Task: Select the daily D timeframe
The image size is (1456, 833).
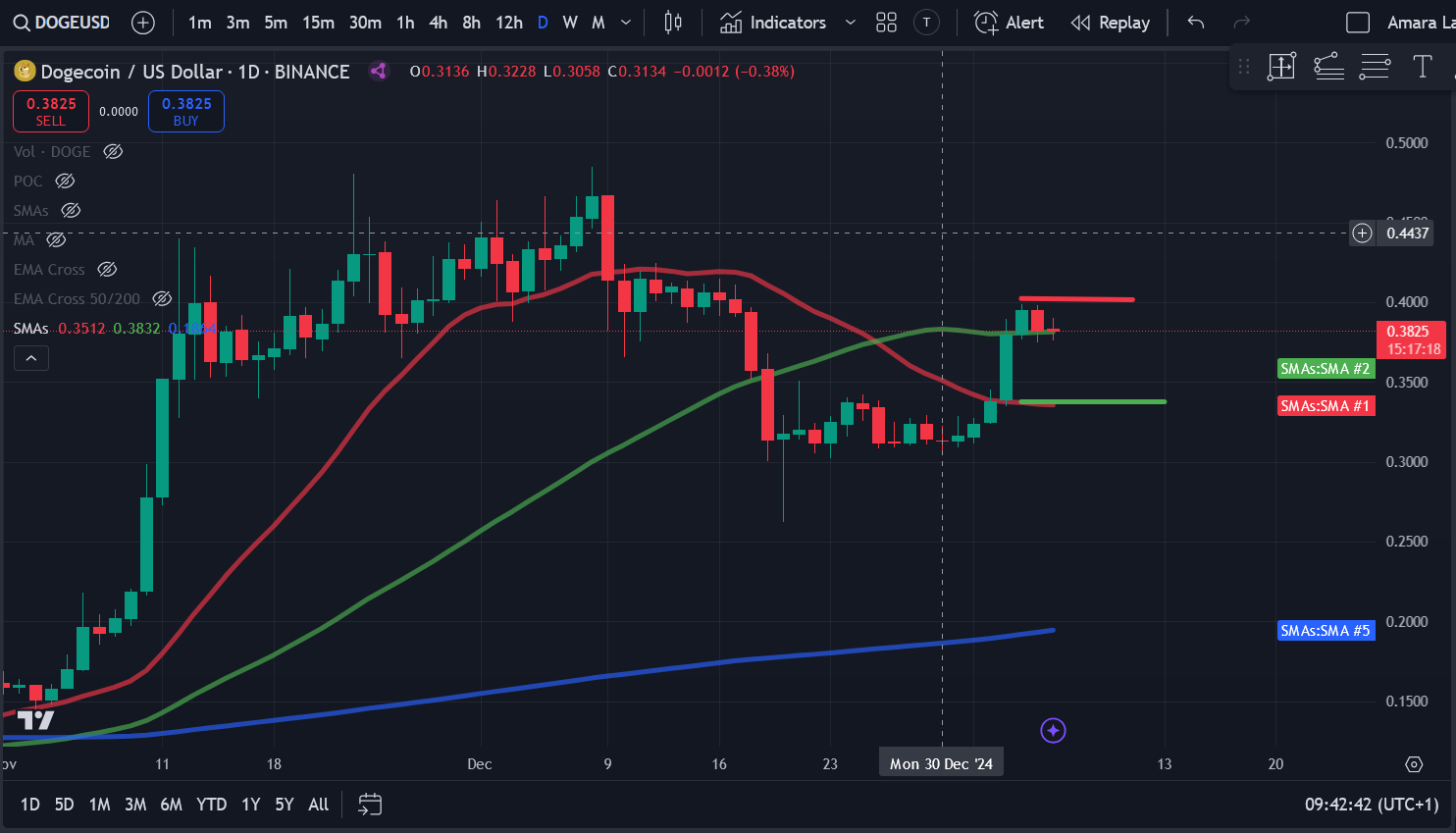Action: coord(543,23)
